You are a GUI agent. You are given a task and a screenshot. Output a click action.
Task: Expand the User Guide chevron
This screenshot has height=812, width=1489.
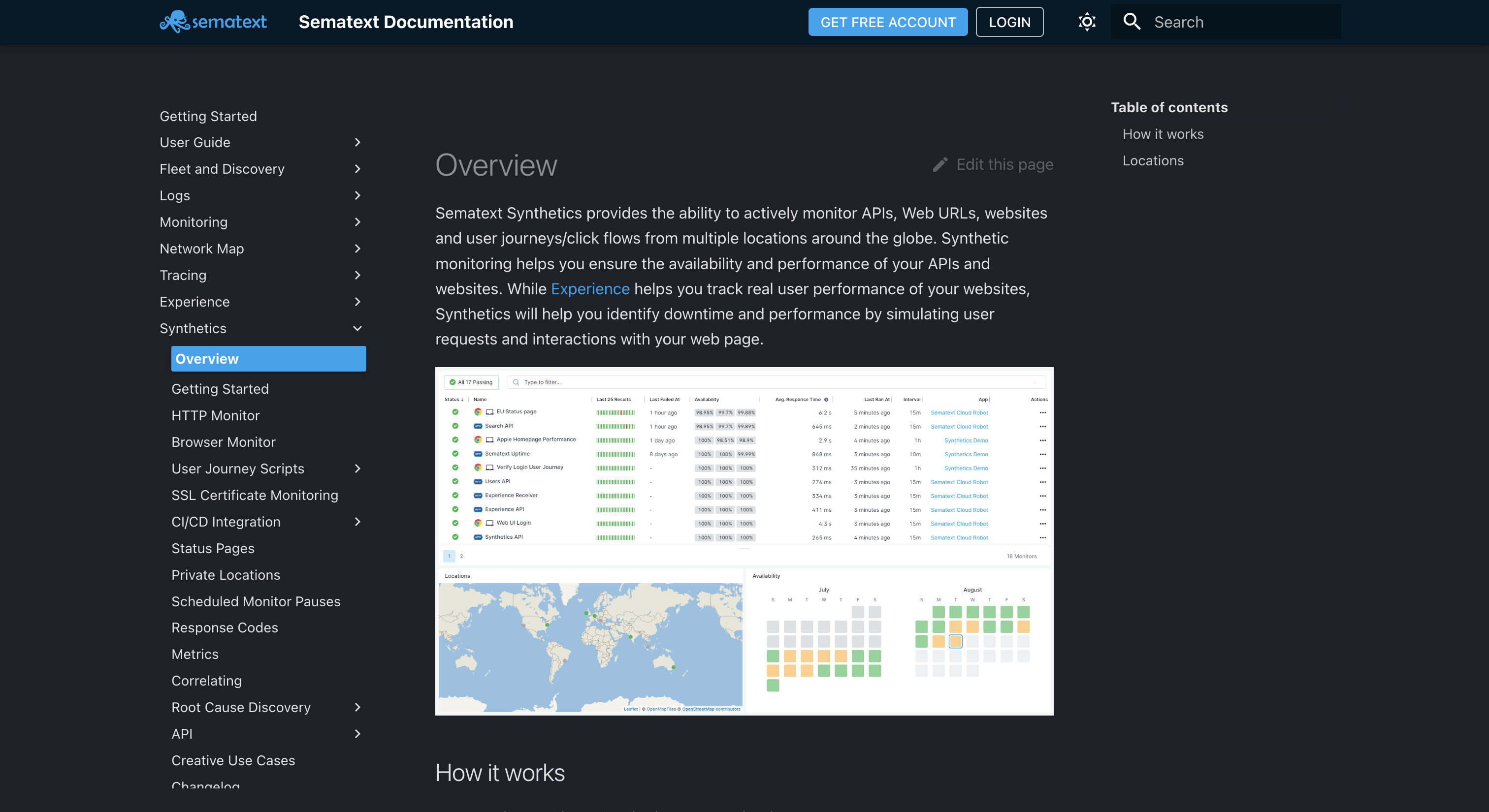coord(357,143)
